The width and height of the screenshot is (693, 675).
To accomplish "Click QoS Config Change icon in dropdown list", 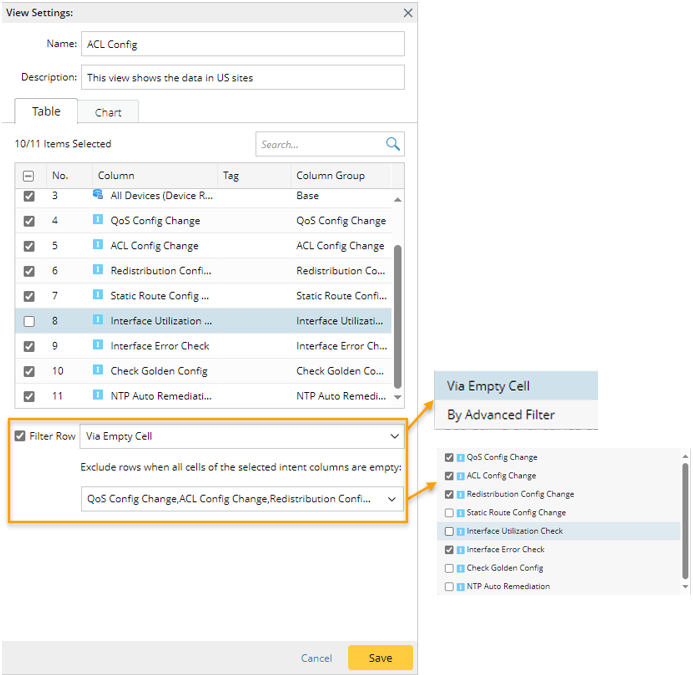I will tap(461, 458).
